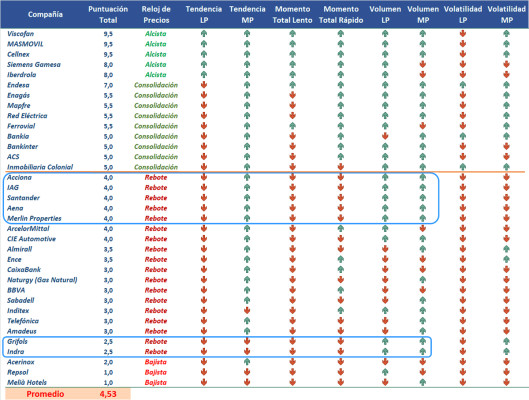Click Bankia's red Volumen LP down arrow
Screen dimensions: 529x400
click(385, 136)
